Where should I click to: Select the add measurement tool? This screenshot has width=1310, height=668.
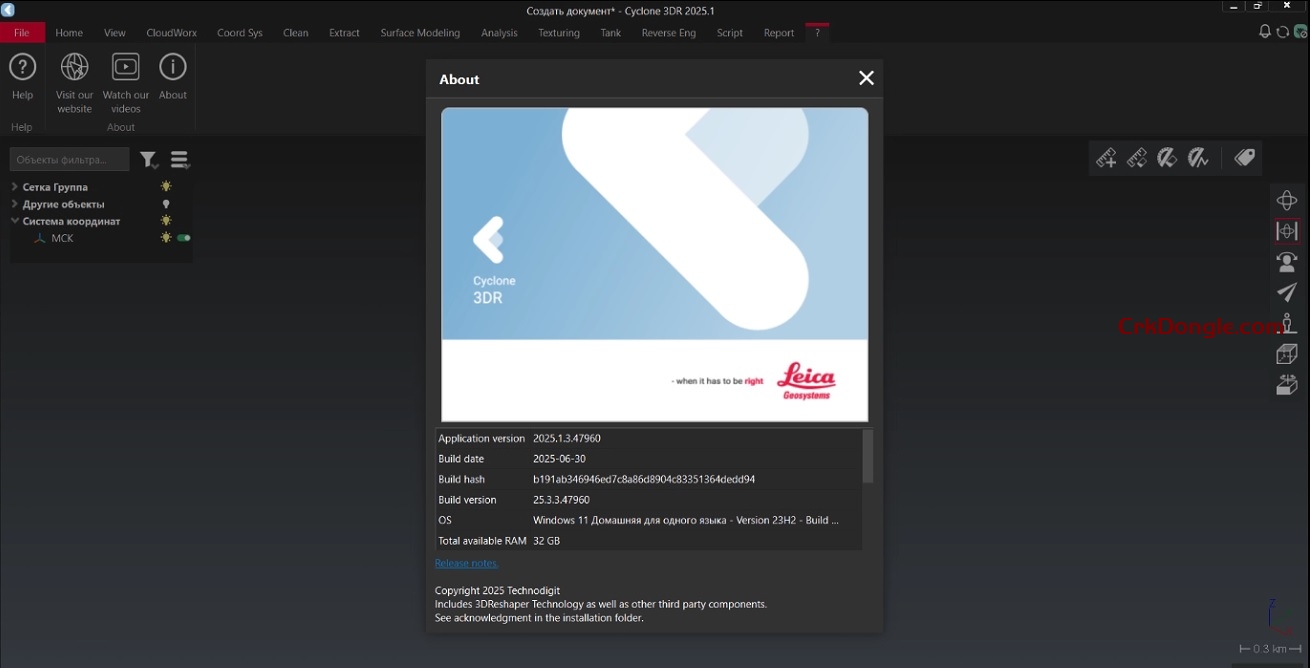point(1106,157)
